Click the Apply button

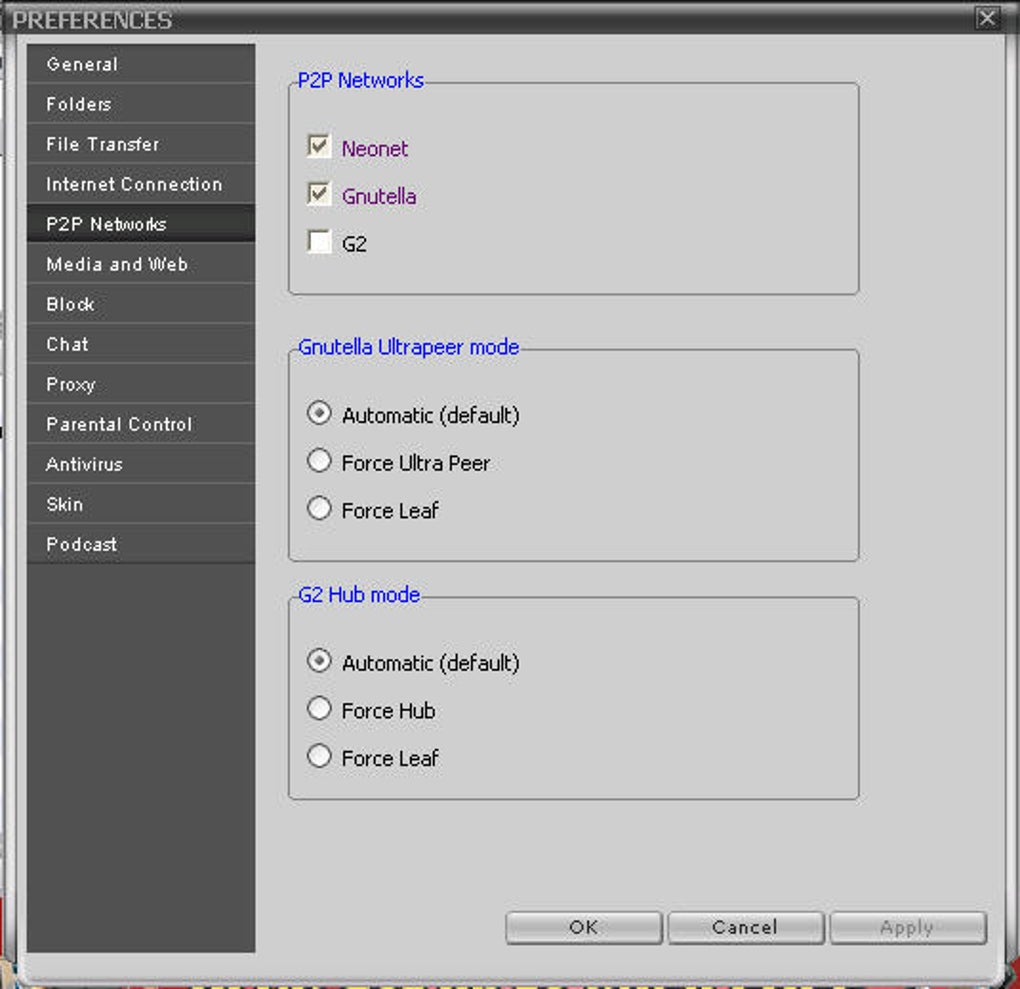907,927
